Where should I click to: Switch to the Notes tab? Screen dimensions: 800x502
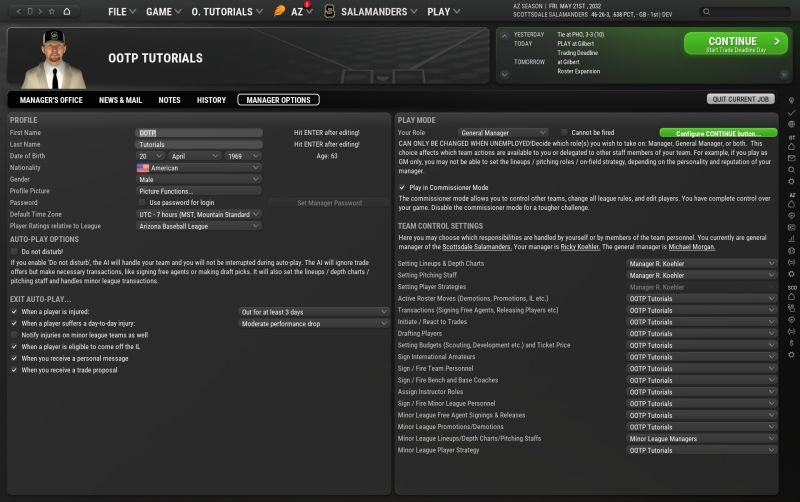[x=169, y=100]
